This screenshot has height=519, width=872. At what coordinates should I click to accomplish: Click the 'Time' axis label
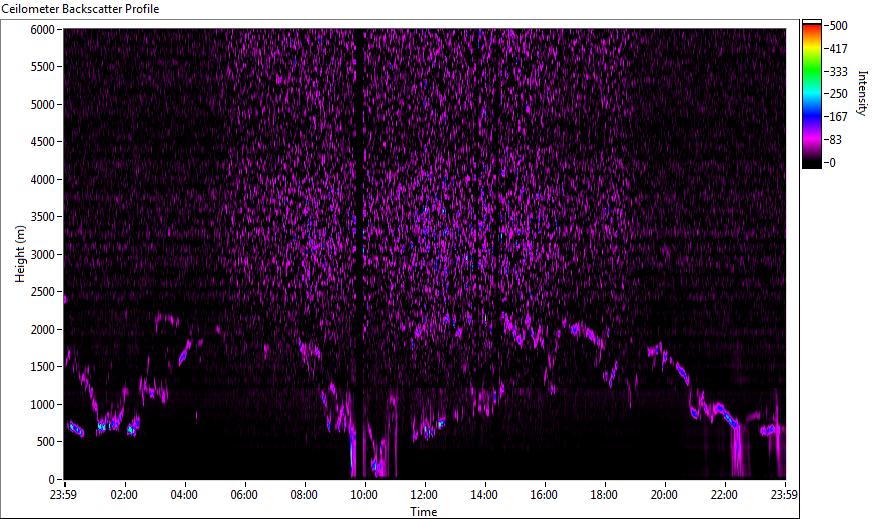coord(424,512)
